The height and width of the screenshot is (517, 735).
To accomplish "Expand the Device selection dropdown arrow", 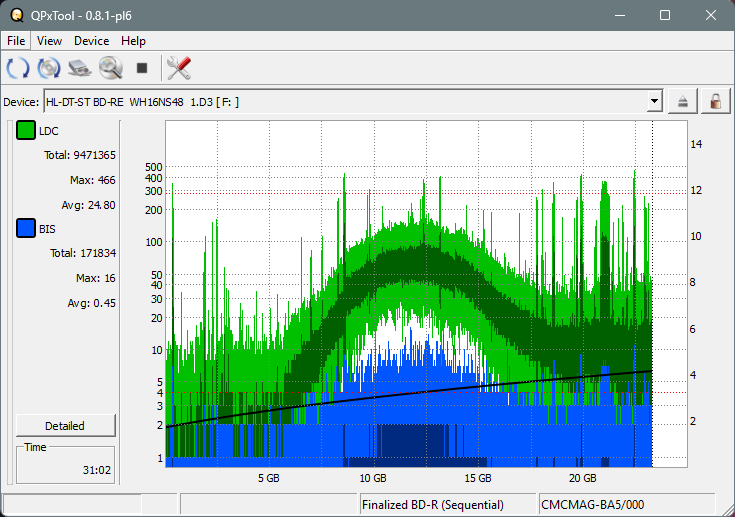I will pyautogui.click(x=654, y=101).
